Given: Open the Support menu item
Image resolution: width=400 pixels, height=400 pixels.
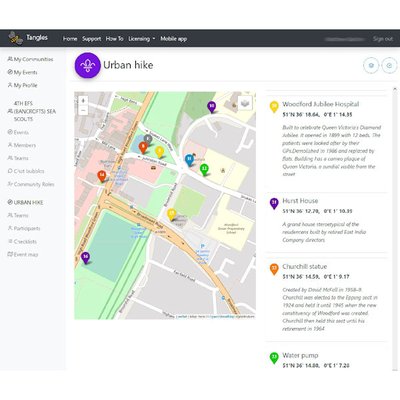Looking at the screenshot, I should [x=92, y=39].
